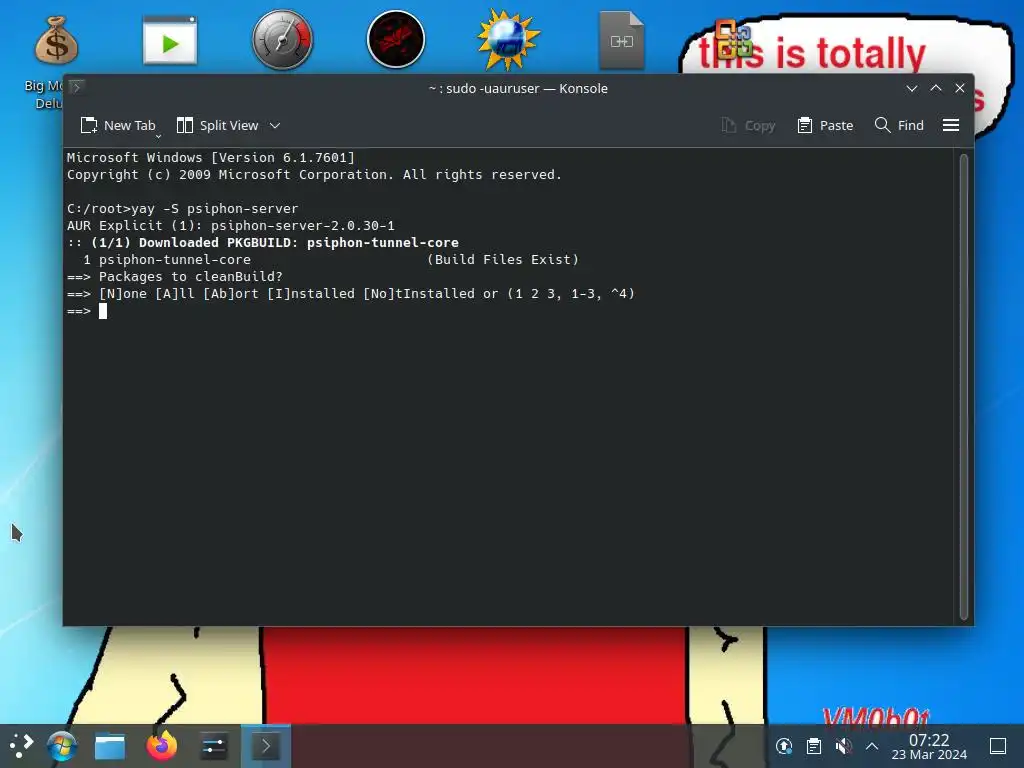The height and width of the screenshot is (768, 1024).
Task: Click the Copy toolbar button
Action: (x=748, y=125)
